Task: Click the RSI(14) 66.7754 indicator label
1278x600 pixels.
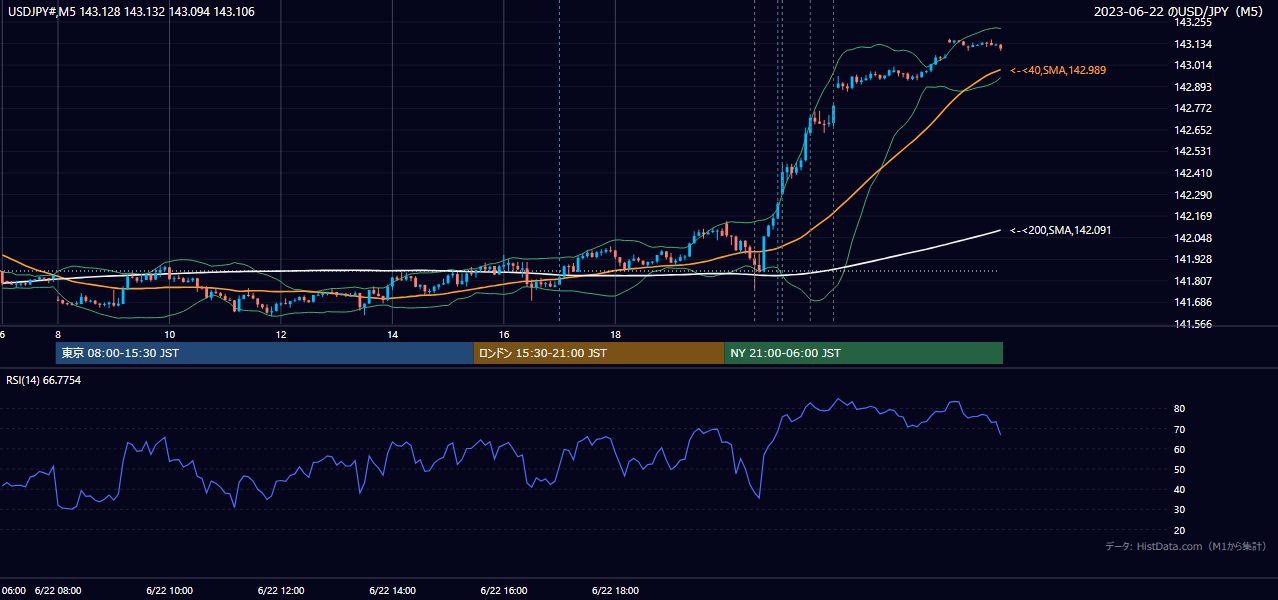Action: coord(44,380)
